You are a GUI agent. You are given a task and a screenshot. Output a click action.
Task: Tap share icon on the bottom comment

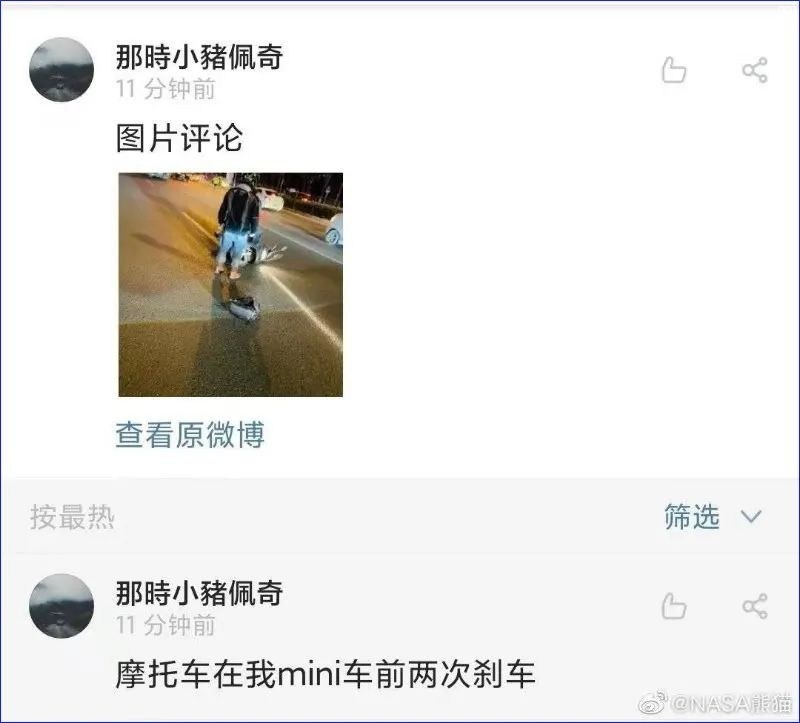click(x=755, y=606)
